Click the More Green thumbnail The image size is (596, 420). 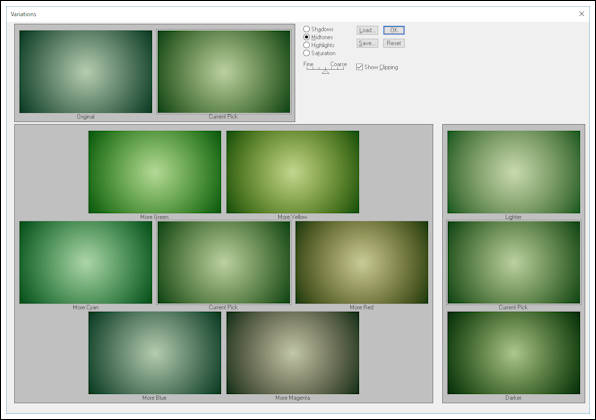click(x=154, y=172)
